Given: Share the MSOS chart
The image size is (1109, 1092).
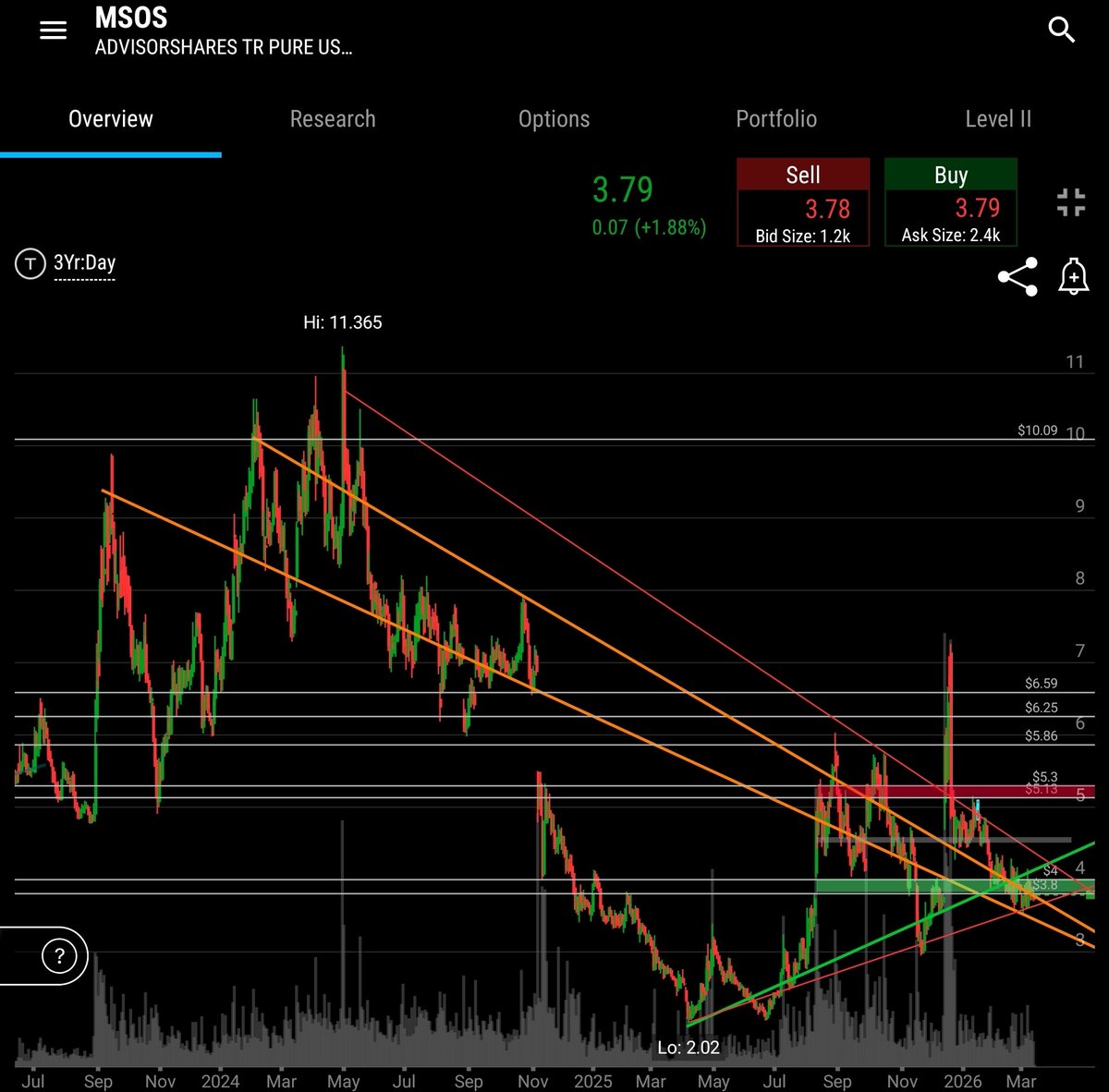Looking at the screenshot, I should [x=1018, y=277].
